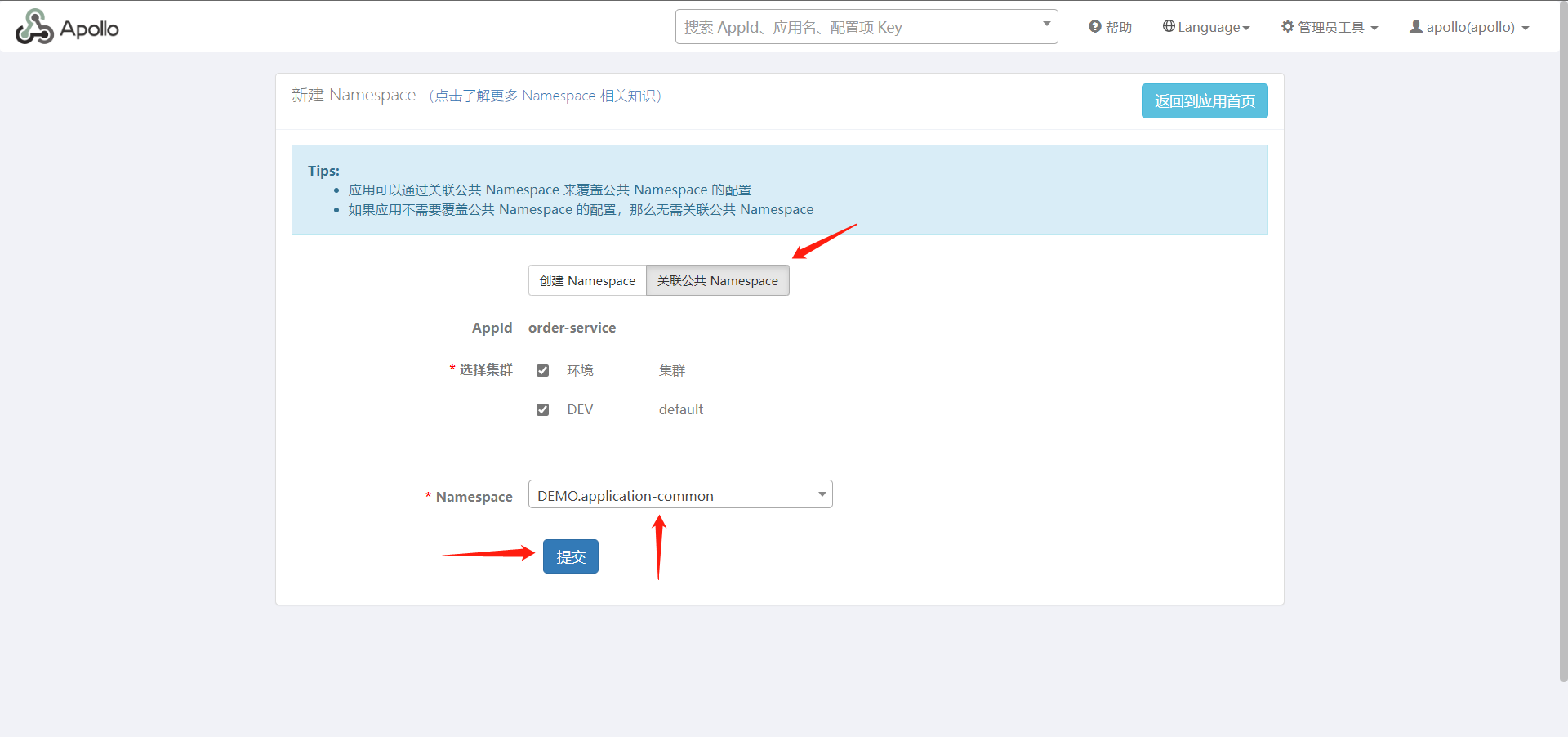
Task: Click the Apollo logo icon
Action: 34,27
